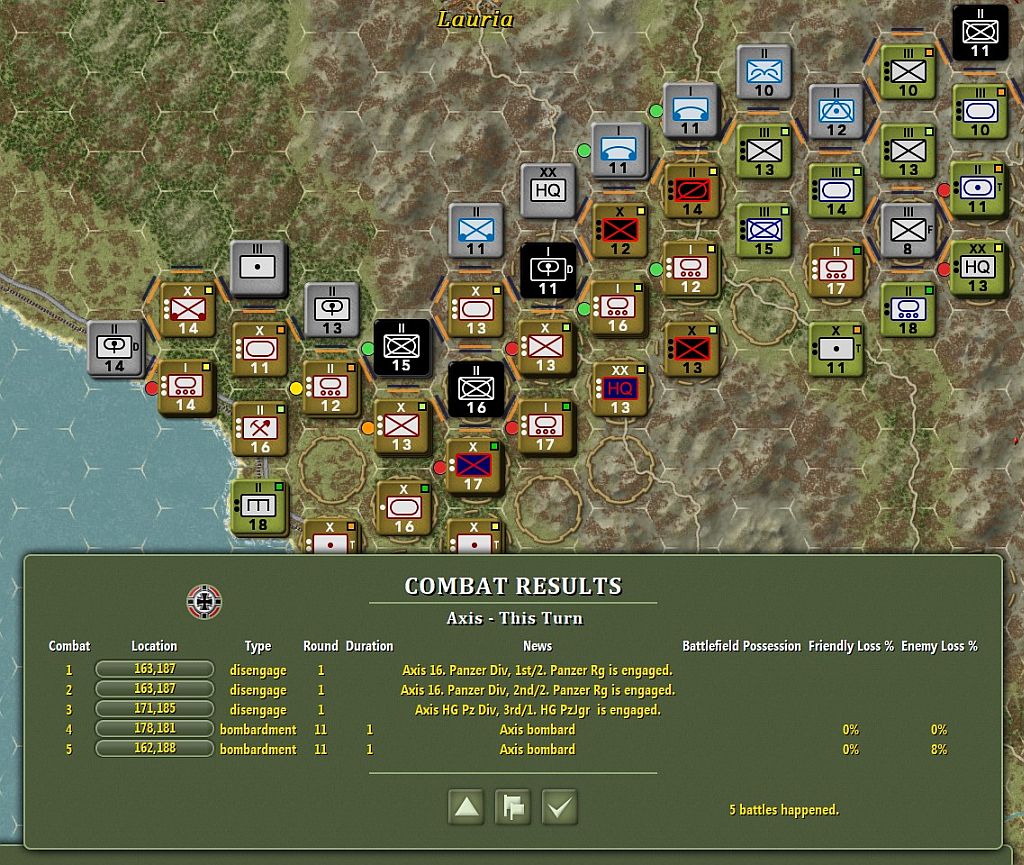
Task: Select gray artillery III counter without number
Action: 258,268
